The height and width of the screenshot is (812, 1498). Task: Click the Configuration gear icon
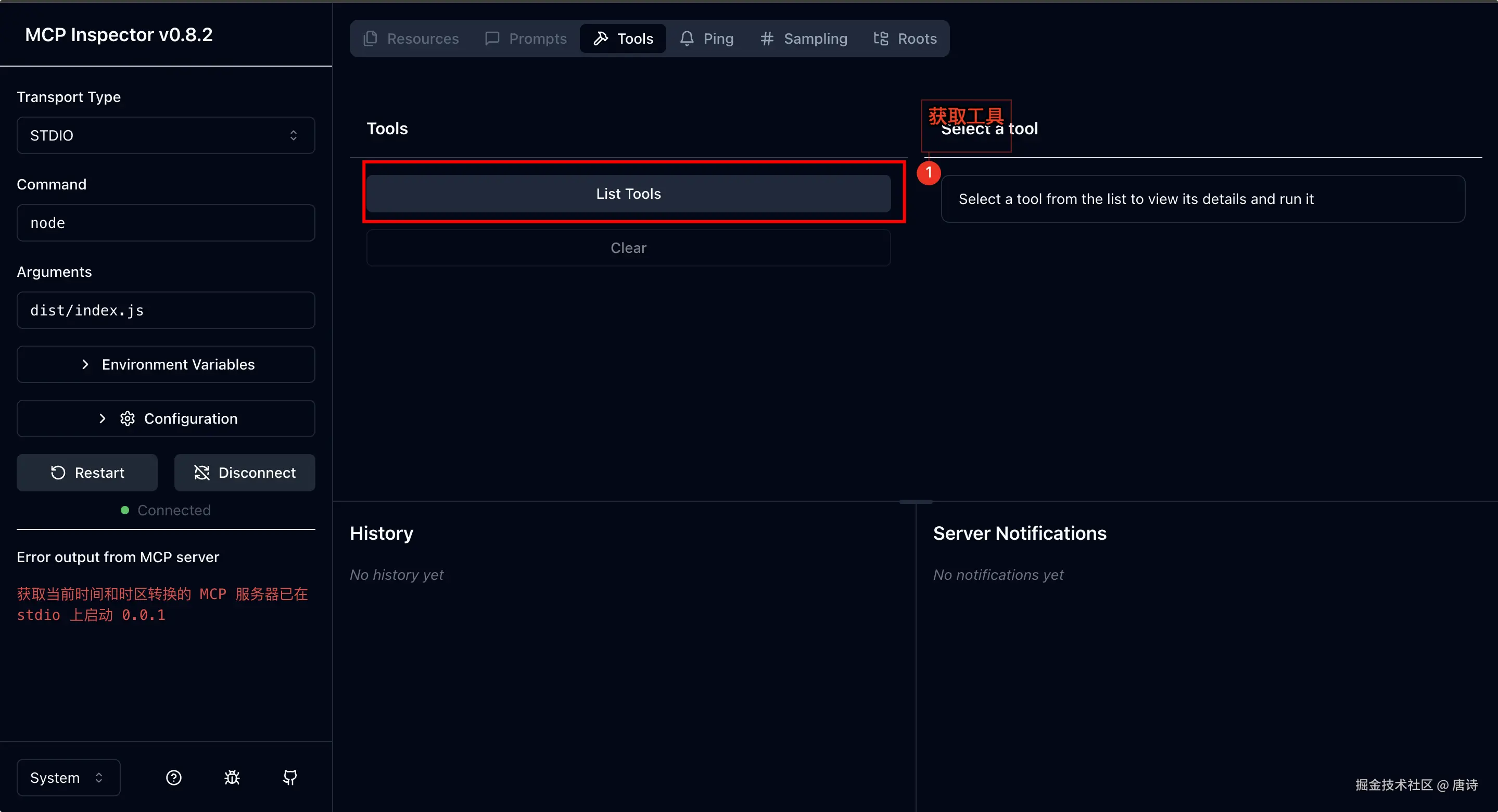pyautogui.click(x=128, y=418)
